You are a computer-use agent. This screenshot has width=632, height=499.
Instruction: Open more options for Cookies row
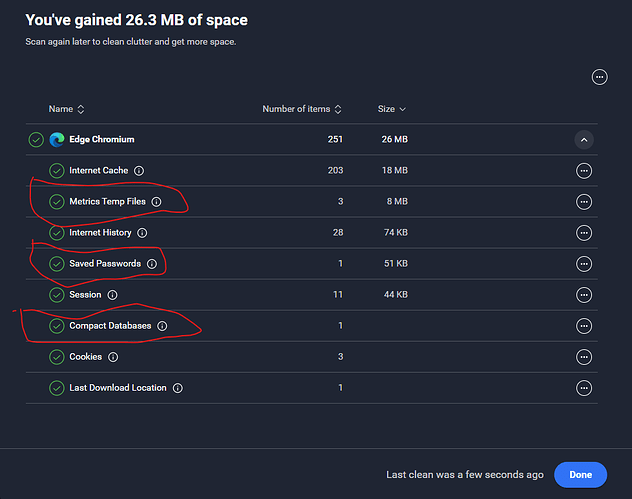pyautogui.click(x=584, y=357)
